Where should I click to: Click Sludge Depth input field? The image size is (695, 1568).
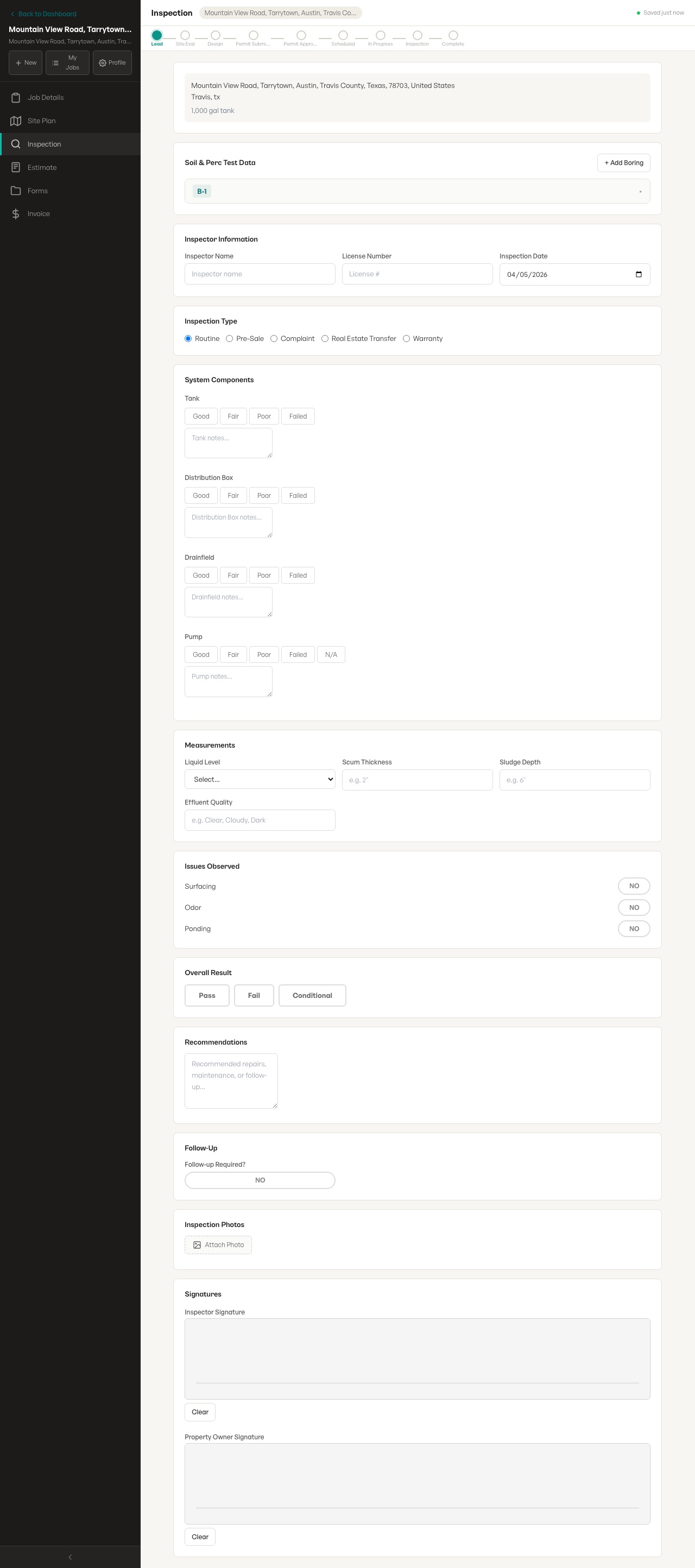coord(574,780)
